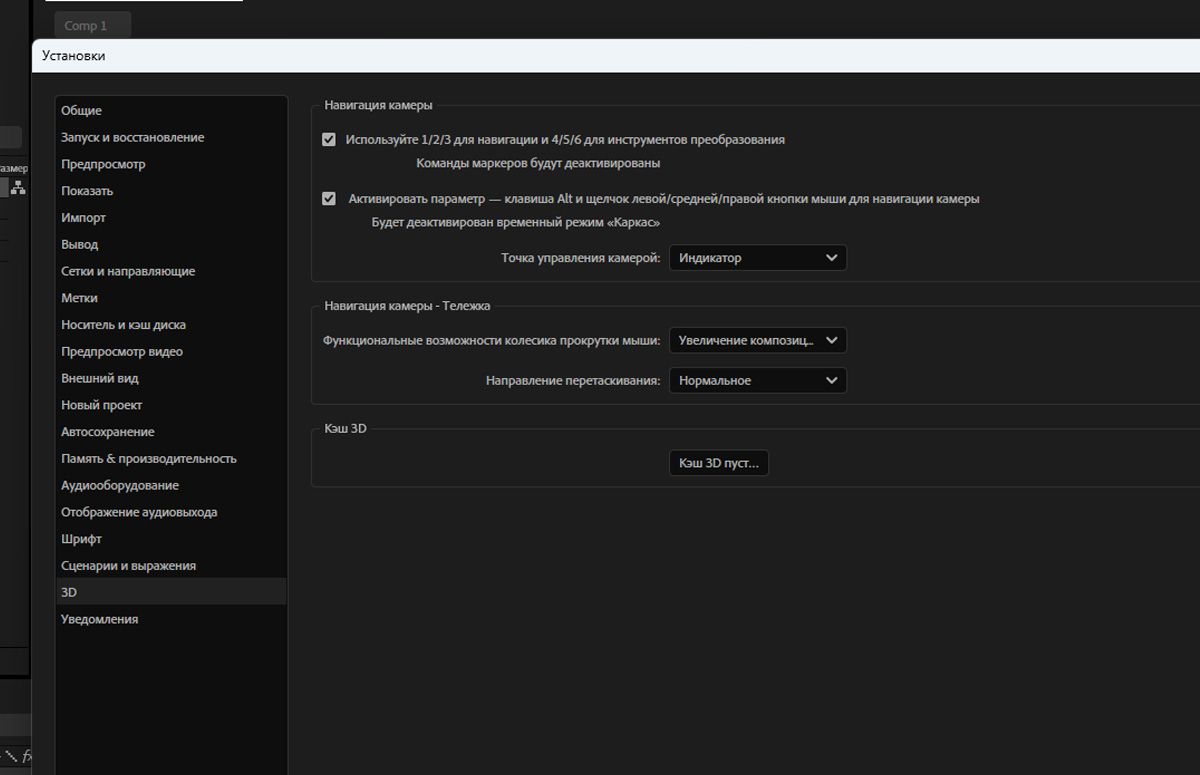Image resolution: width=1200 pixels, height=775 pixels.
Task: Open the Точка управления камерой dropdown
Action: [x=758, y=258]
